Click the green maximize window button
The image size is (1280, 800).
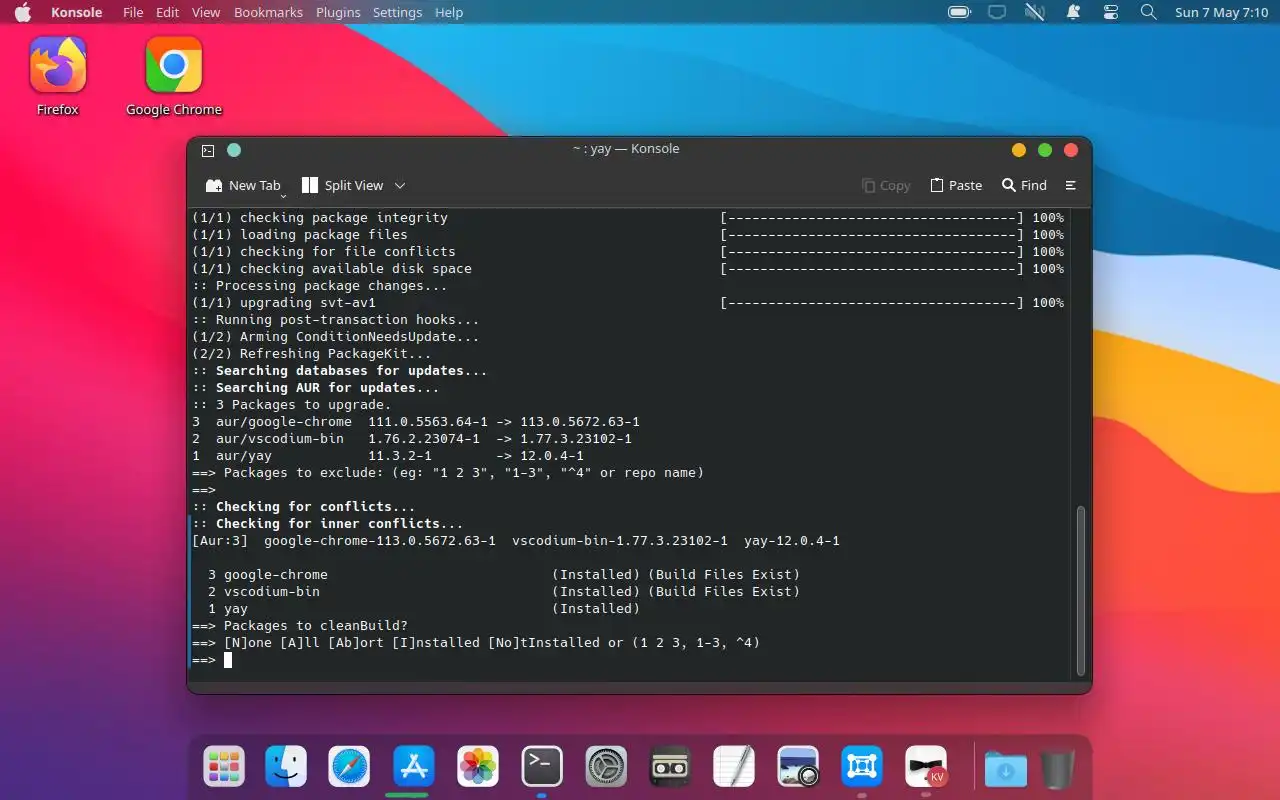pos(1045,150)
